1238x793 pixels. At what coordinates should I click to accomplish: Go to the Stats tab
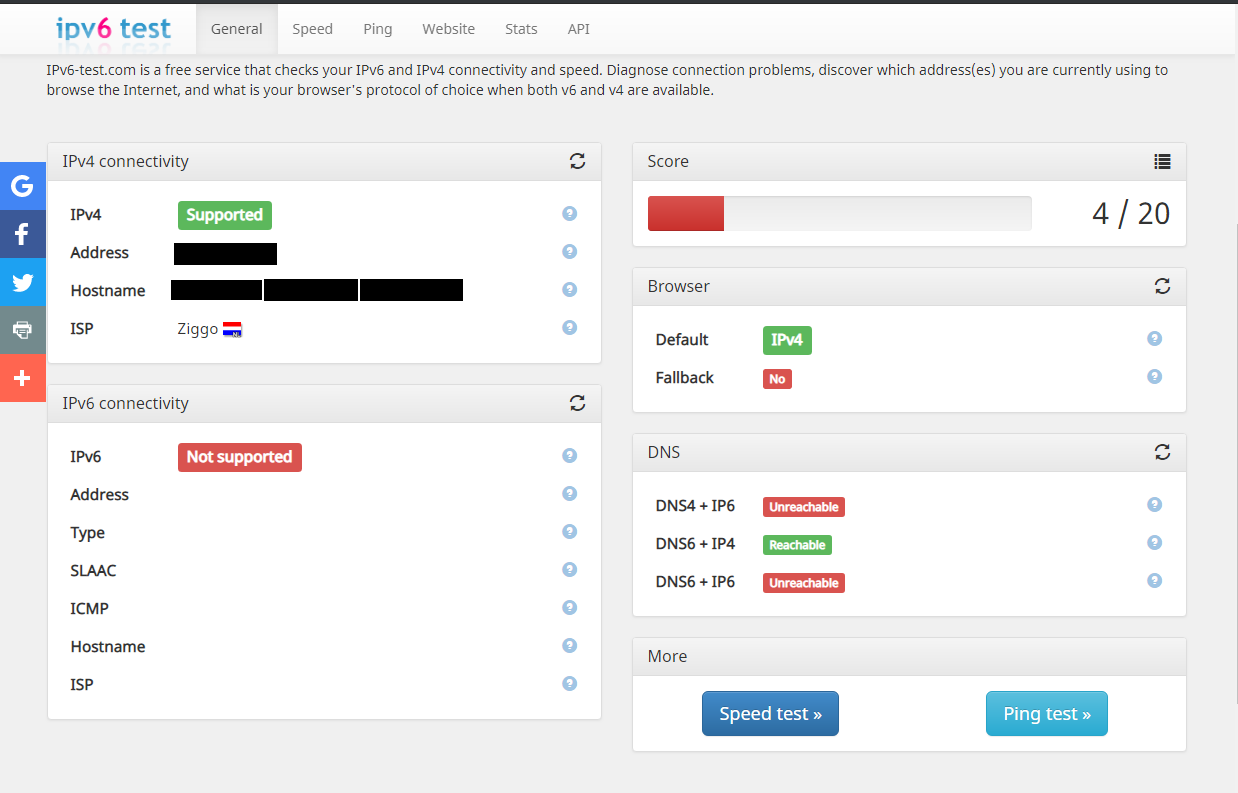[521, 29]
